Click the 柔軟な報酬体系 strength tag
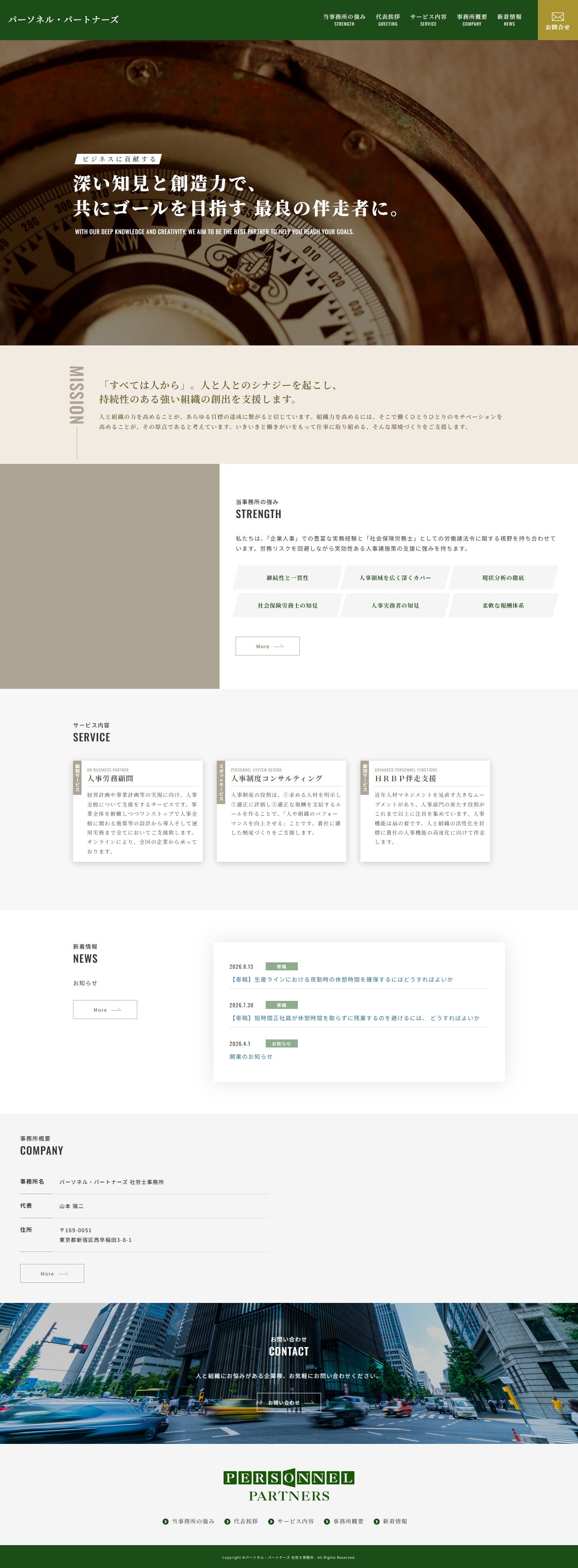Image resolution: width=578 pixels, height=1568 pixels. (x=503, y=606)
